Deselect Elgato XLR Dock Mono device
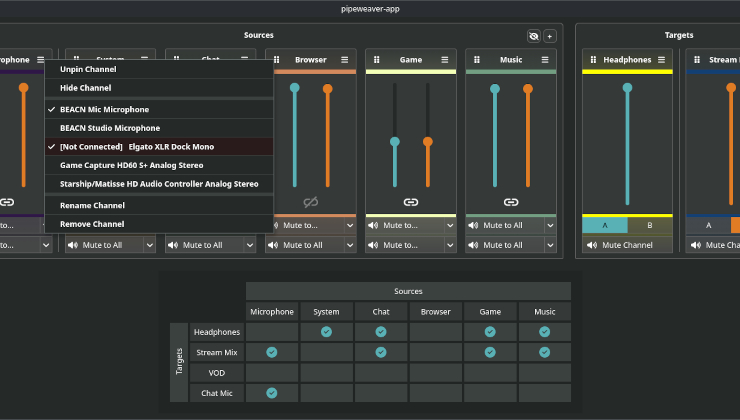 click(x=159, y=147)
